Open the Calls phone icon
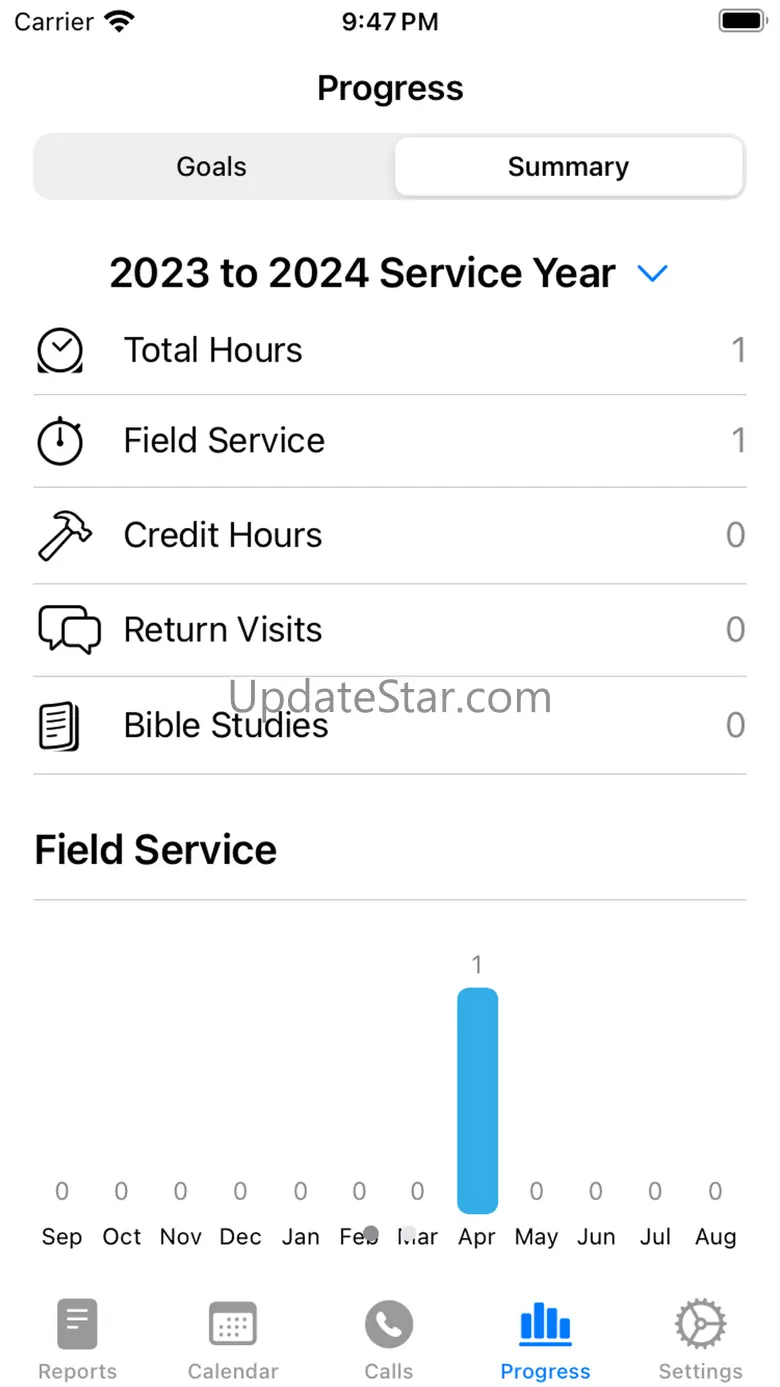Image resolution: width=780 pixels, height=1387 pixels. tap(389, 1324)
